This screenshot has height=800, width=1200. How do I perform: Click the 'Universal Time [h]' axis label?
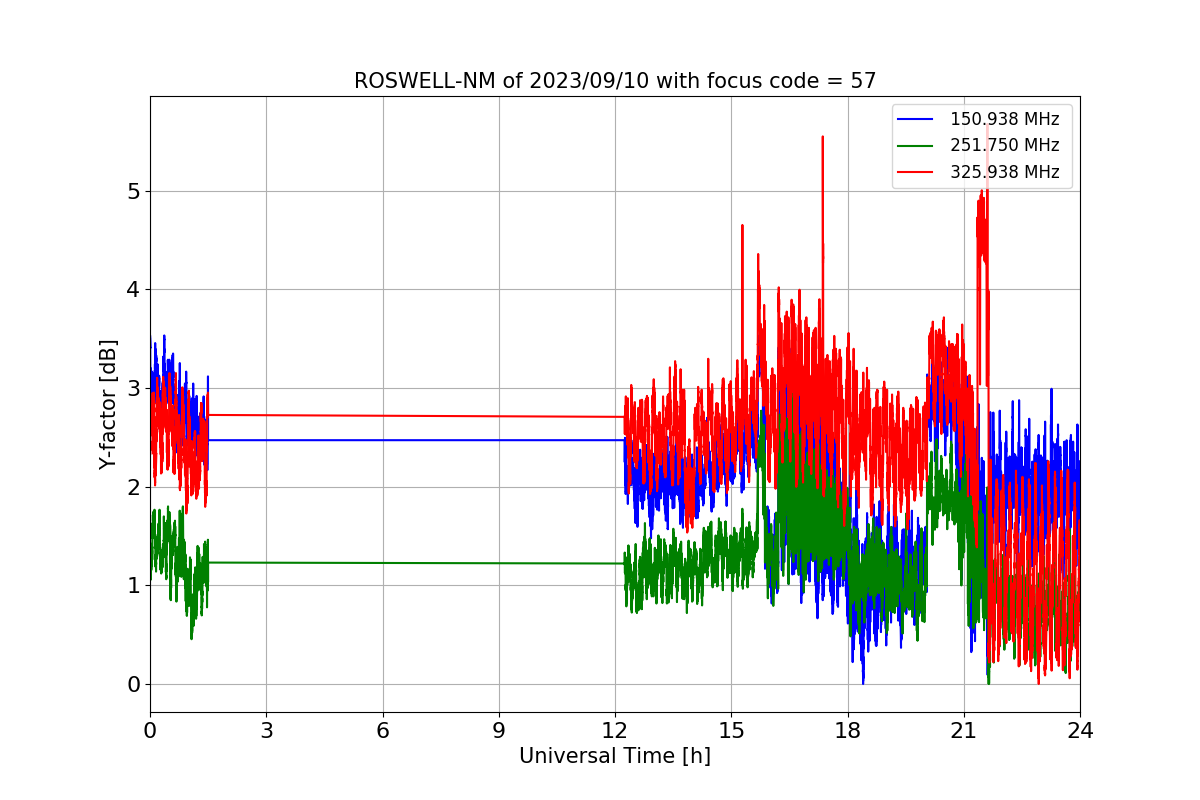[x=615, y=757]
